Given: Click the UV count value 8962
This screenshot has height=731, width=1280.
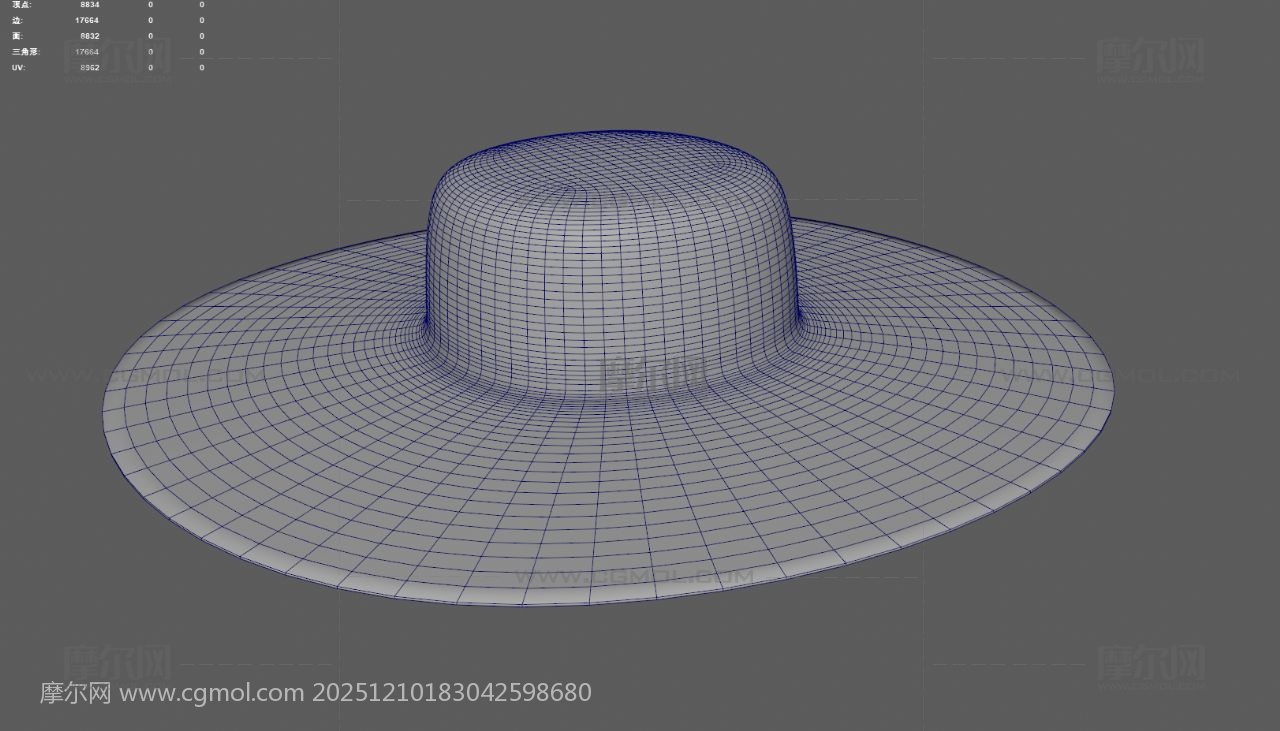Looking at the screenshot, I should point(90,67).
